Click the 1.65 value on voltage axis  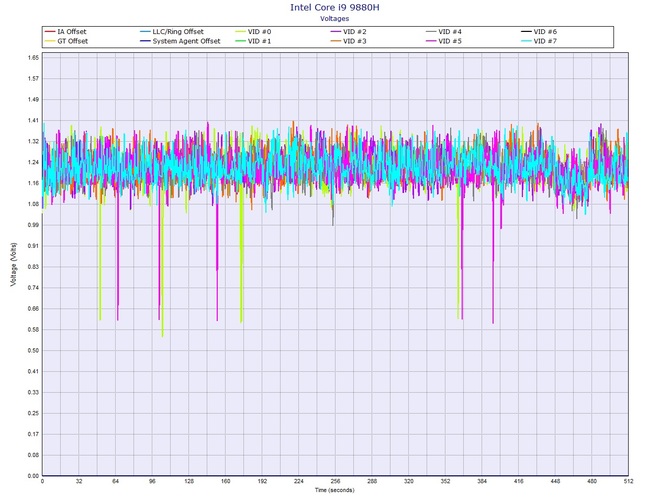pyautogui.click(x=33, y=58)
